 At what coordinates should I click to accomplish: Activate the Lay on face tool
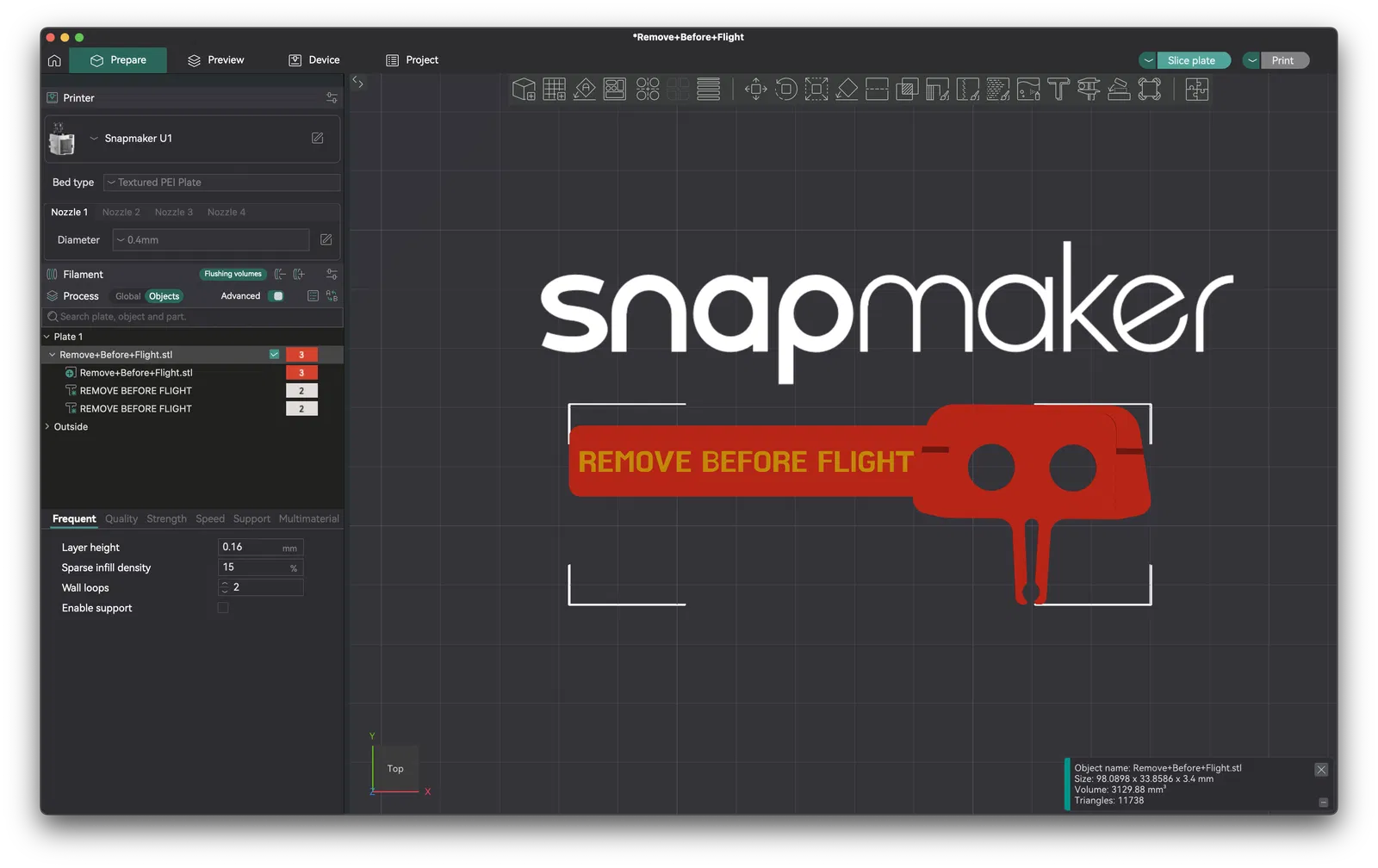[847, 90]
